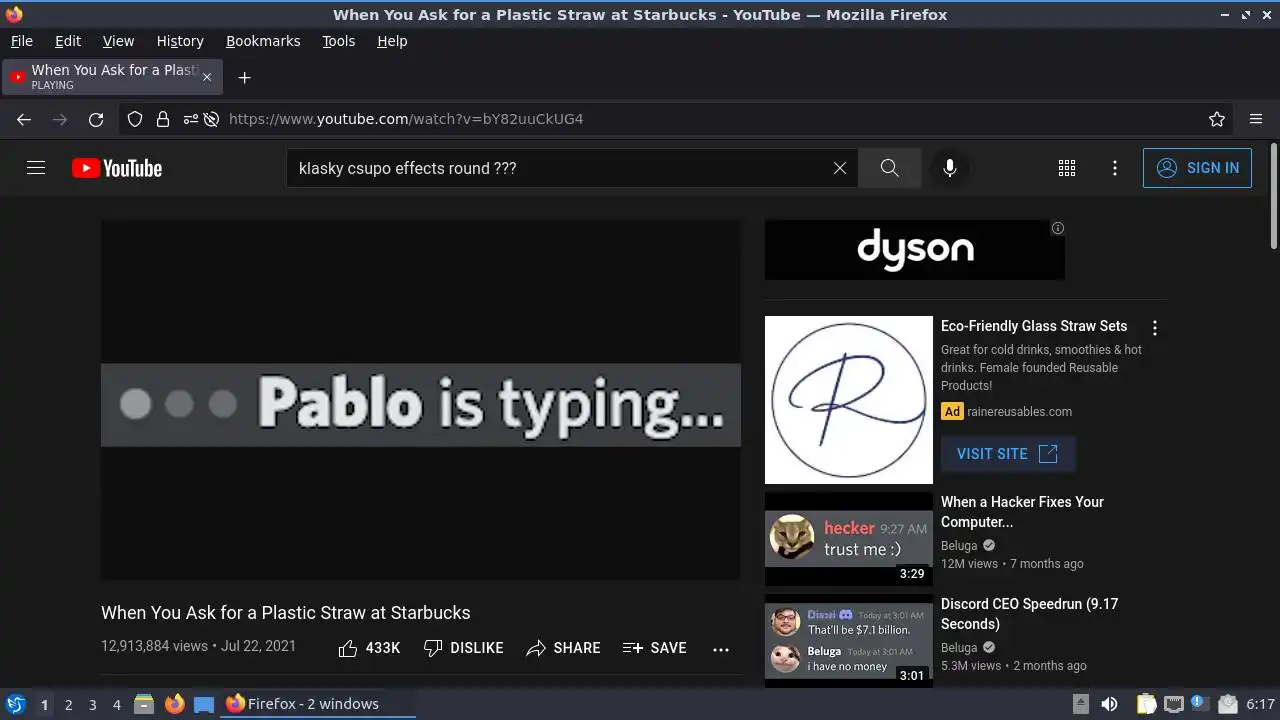
Task: Click SHARE under the video
Action: 563,648
